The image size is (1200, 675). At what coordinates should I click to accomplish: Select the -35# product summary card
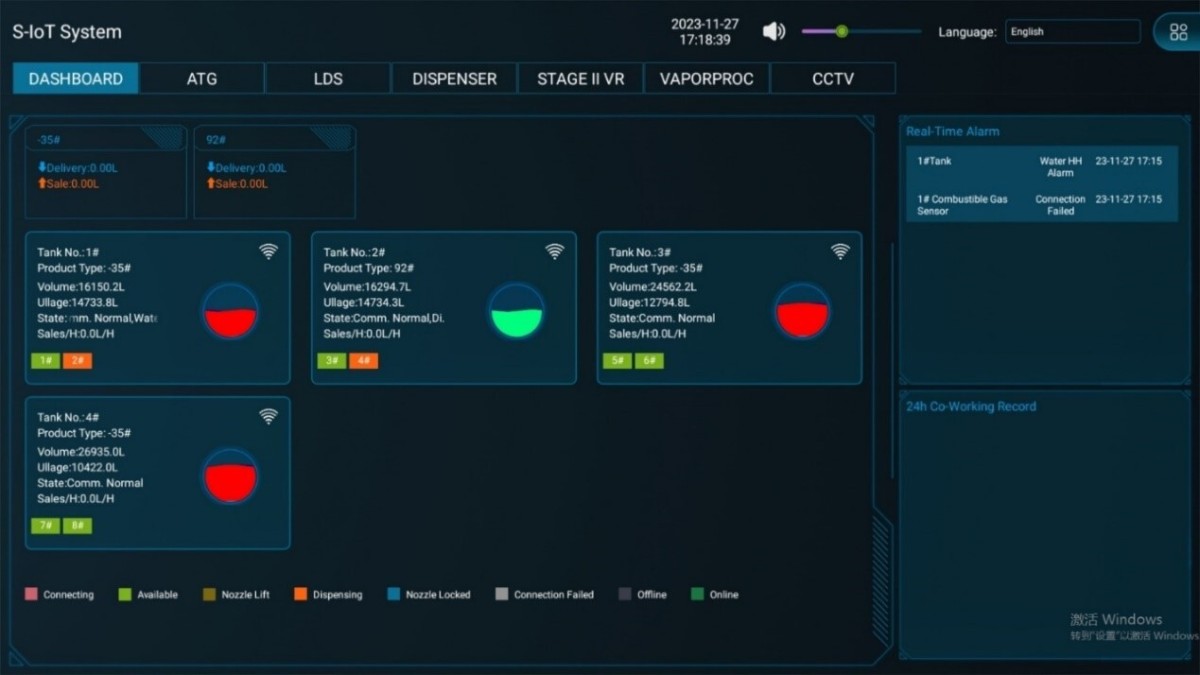pyautogui.click(x=105, y=171)
